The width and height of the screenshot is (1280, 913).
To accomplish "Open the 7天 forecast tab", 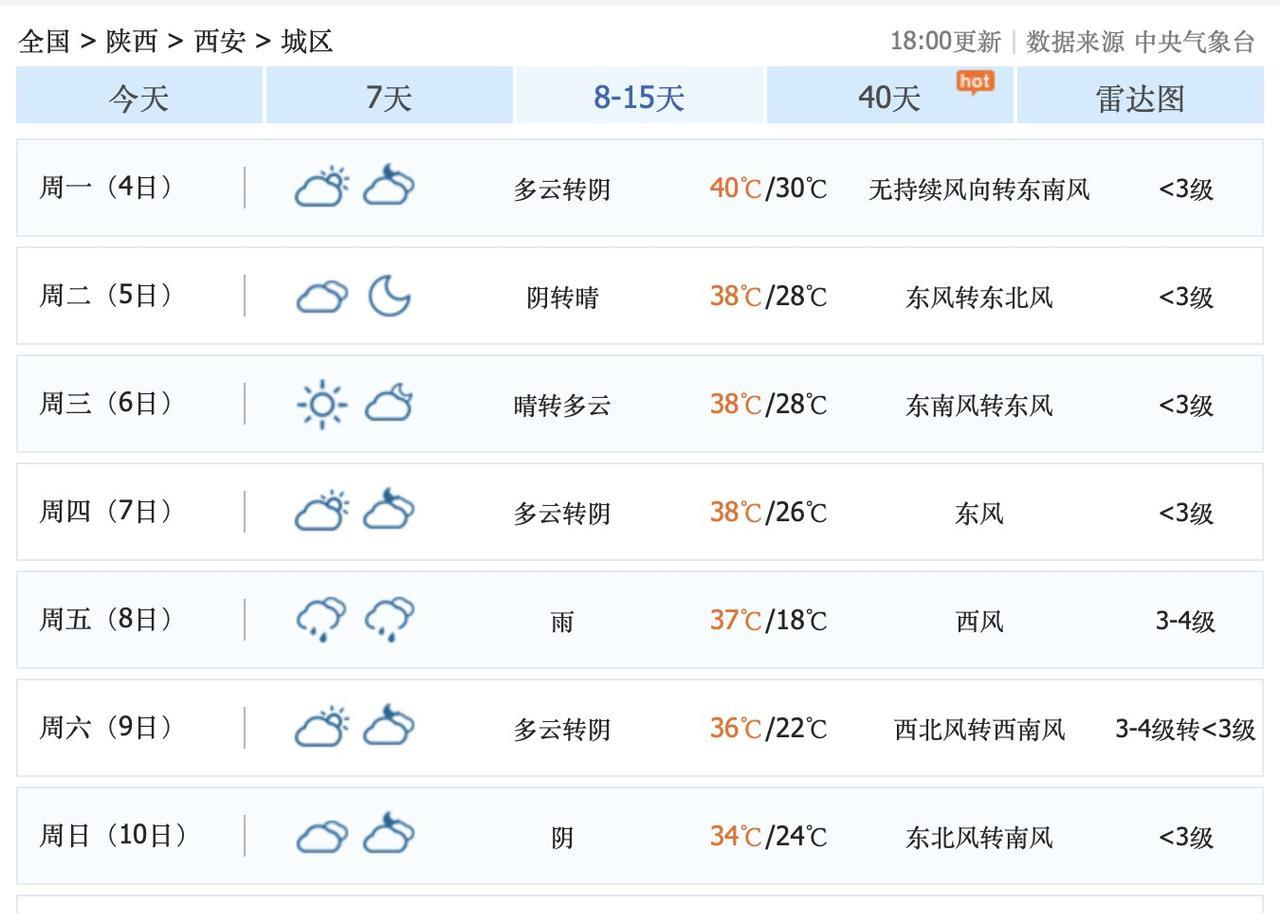I will [389, 97].
